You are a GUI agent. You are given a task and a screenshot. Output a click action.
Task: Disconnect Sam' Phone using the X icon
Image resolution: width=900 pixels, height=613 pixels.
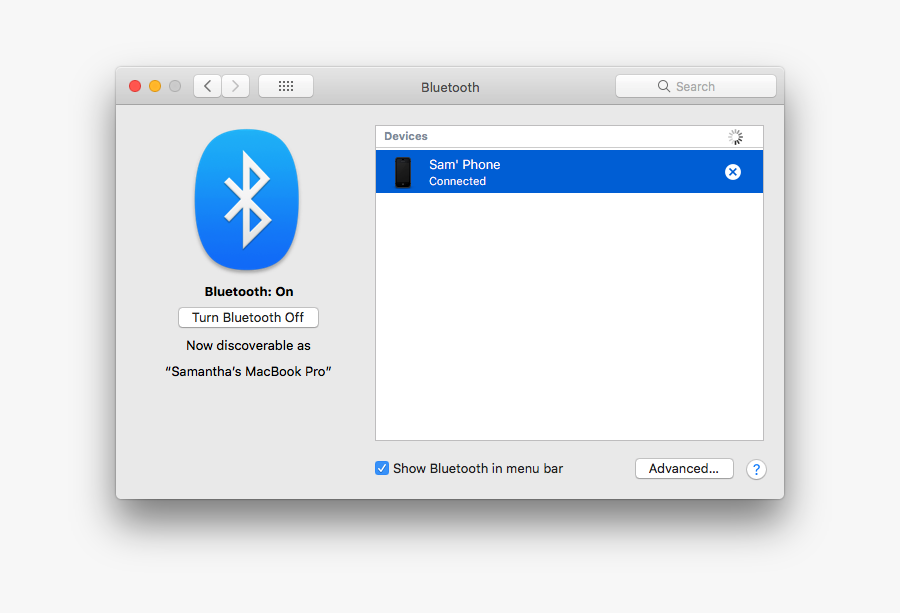(733, 171)
